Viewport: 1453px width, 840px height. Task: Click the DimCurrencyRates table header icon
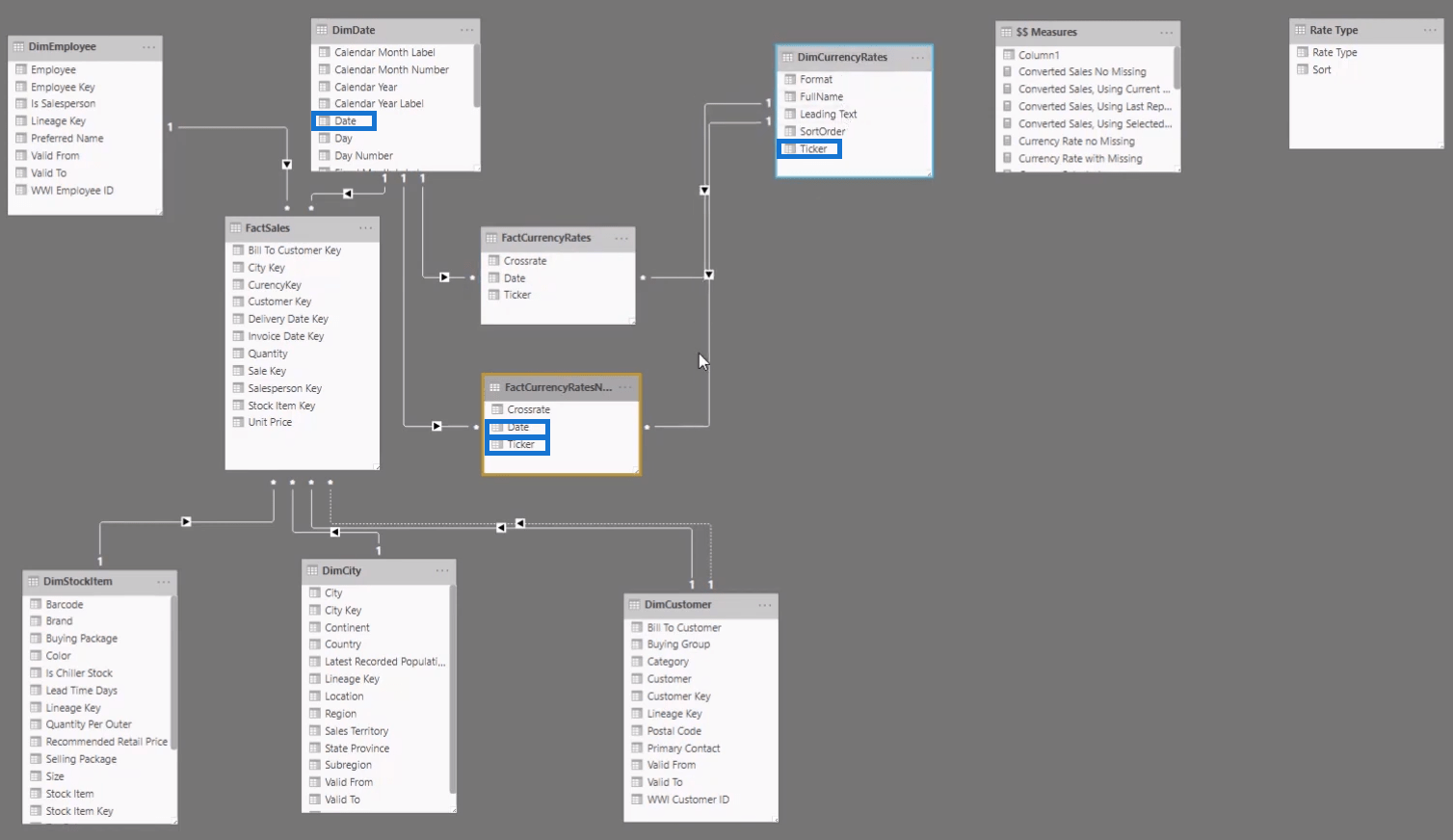(x=788, y=58)
